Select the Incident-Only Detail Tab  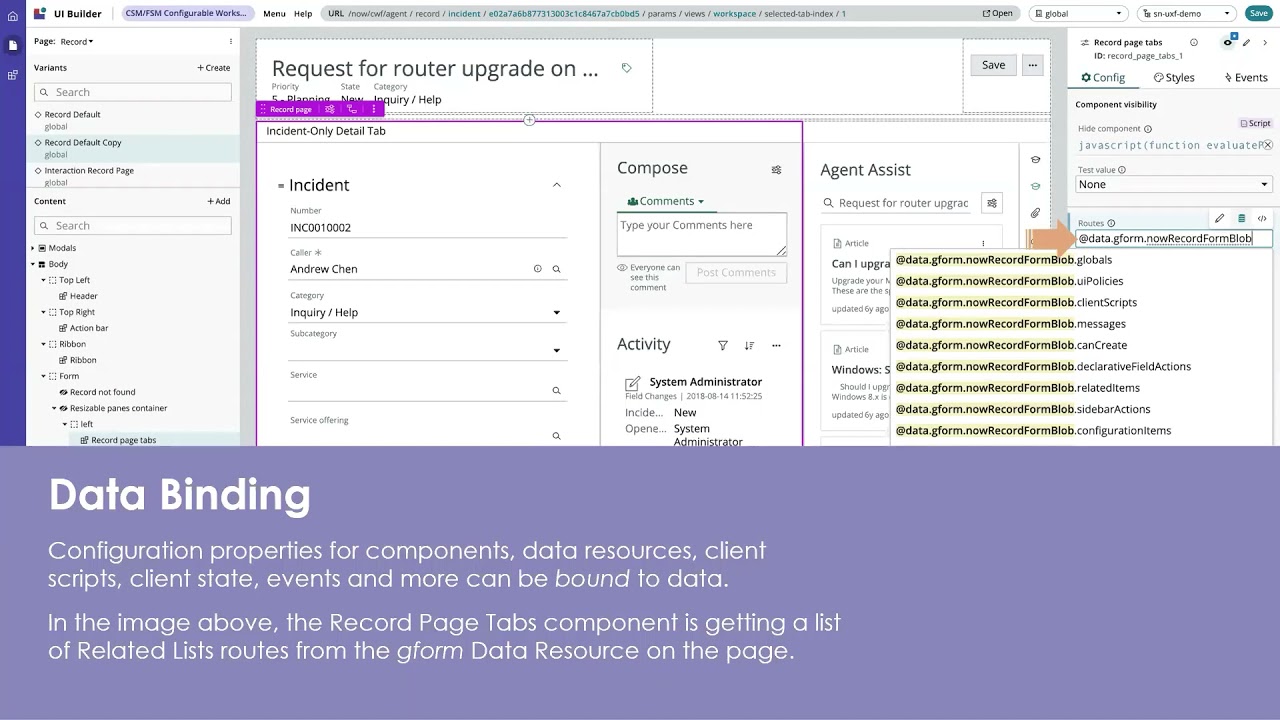[x=326, y=131]
